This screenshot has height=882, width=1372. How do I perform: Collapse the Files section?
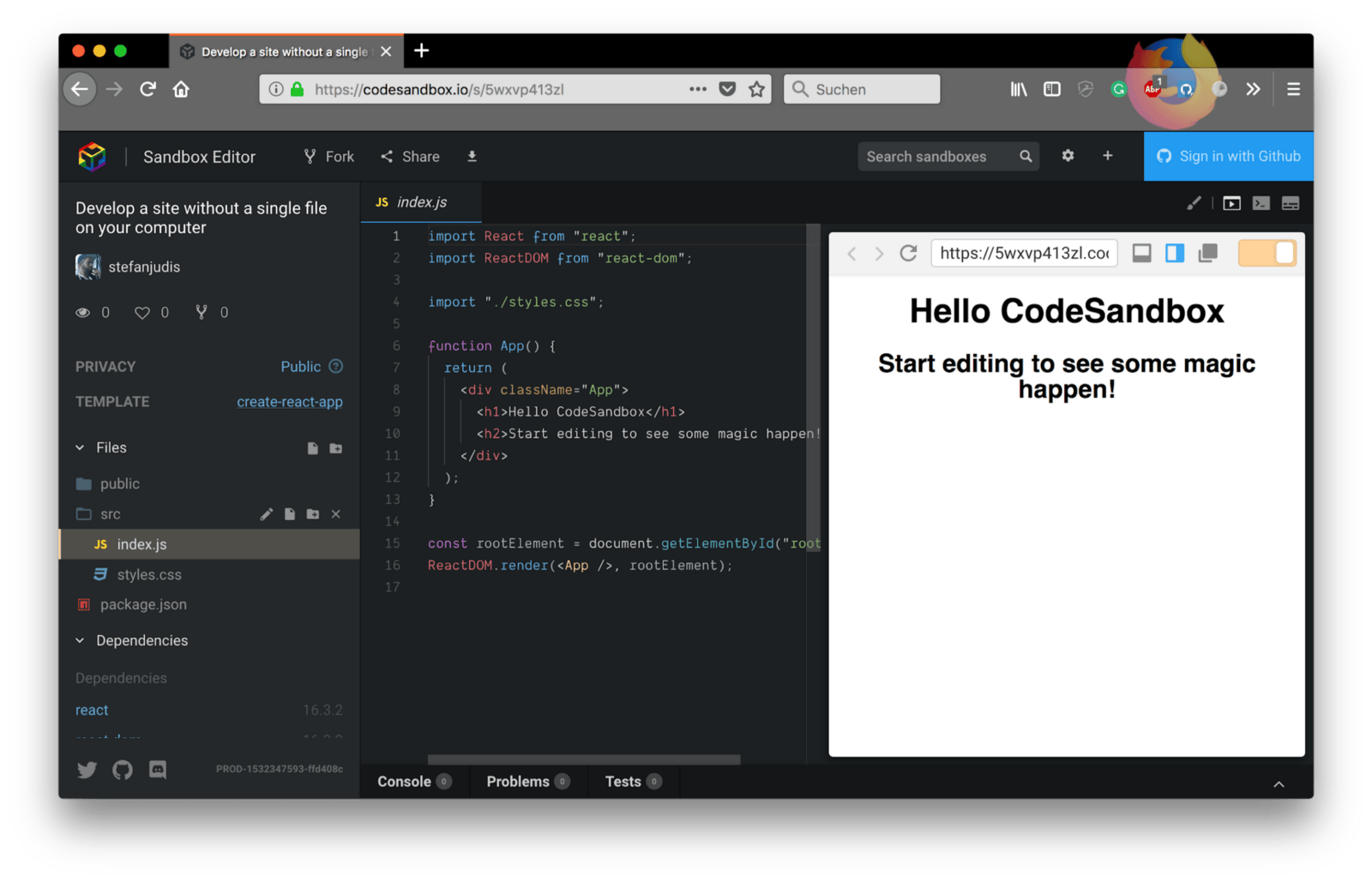[81, 447]
